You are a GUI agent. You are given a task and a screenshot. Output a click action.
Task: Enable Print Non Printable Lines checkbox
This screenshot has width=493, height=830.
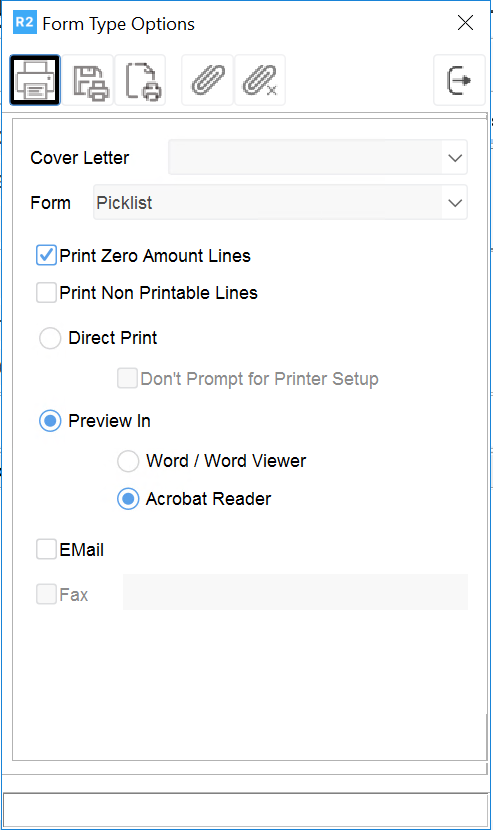(46, 292)
